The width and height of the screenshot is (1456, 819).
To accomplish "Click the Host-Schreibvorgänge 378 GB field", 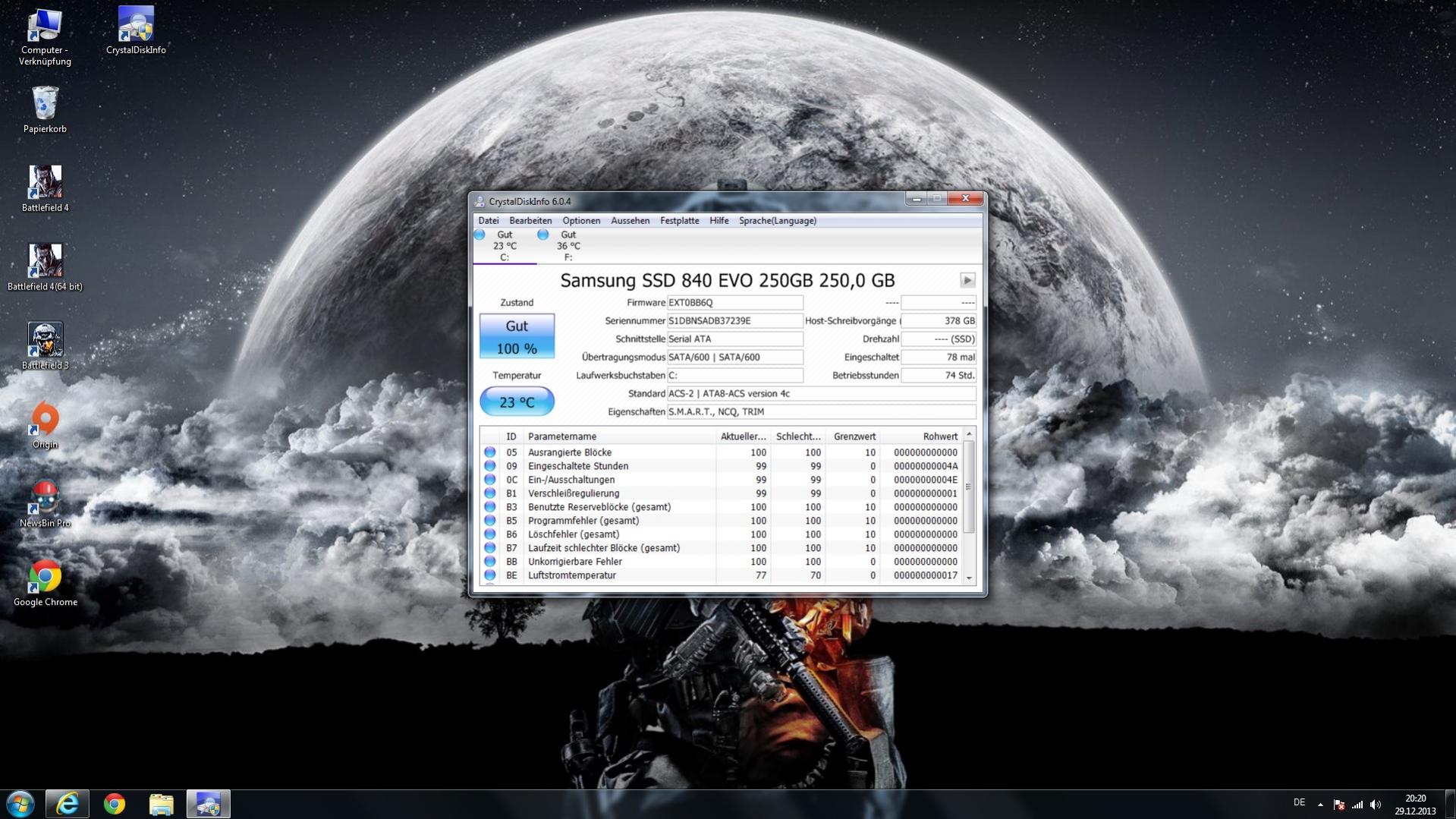I will [939, 321].
